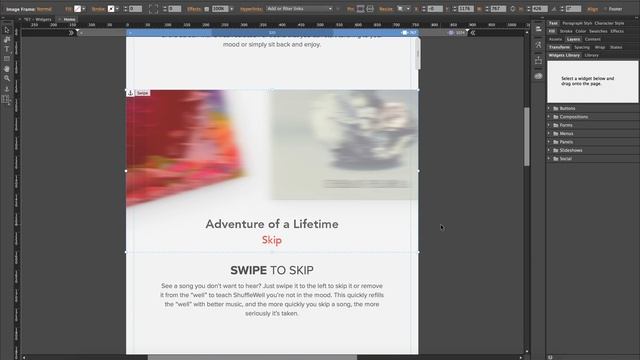Open the Stroke panel tab
The height and width of the screenshot is (360, 640).
point(566,31)
